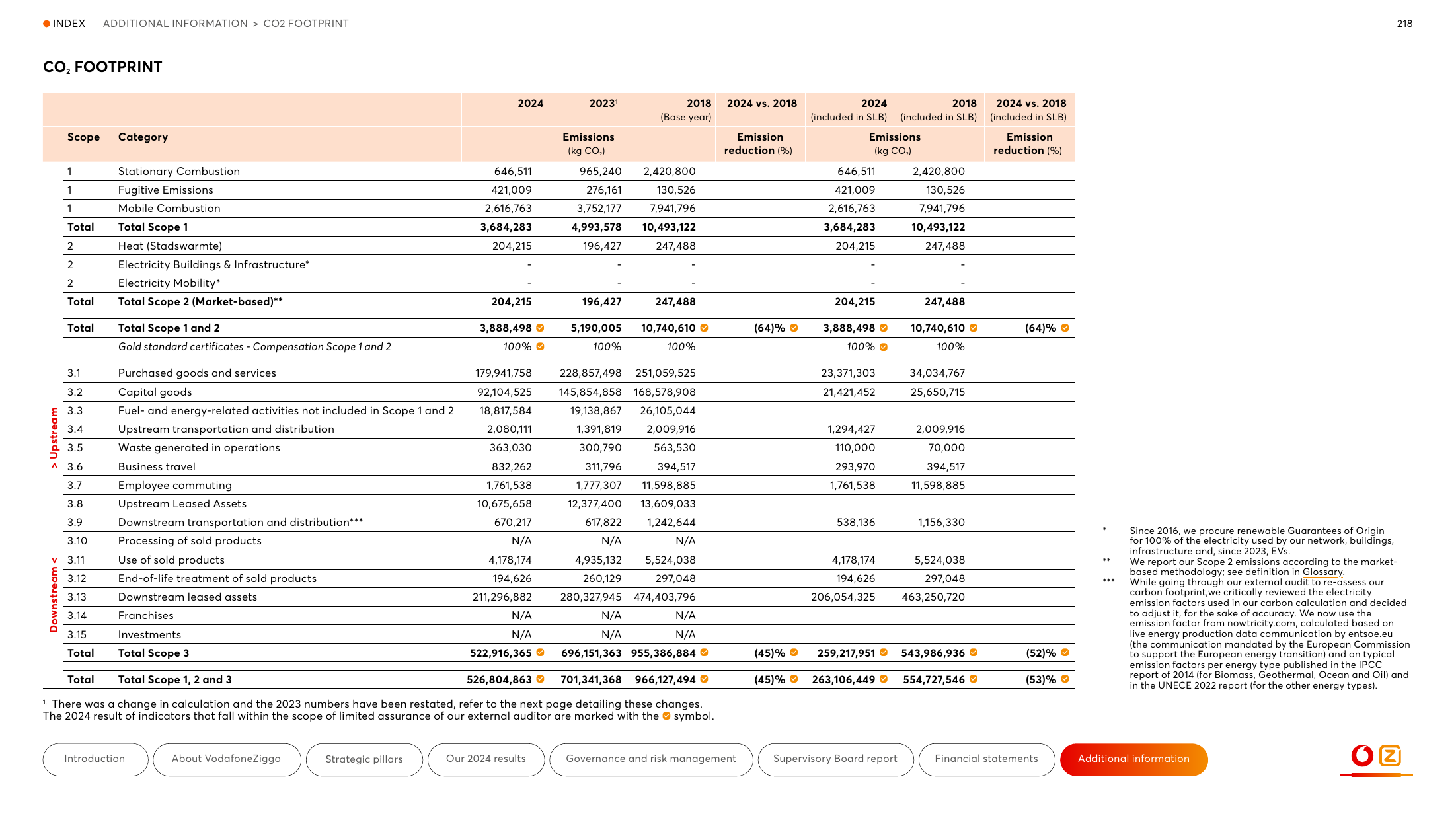Select the Heat (Stadswarmte) row label

pyautogui.click(x=170, y=246)
